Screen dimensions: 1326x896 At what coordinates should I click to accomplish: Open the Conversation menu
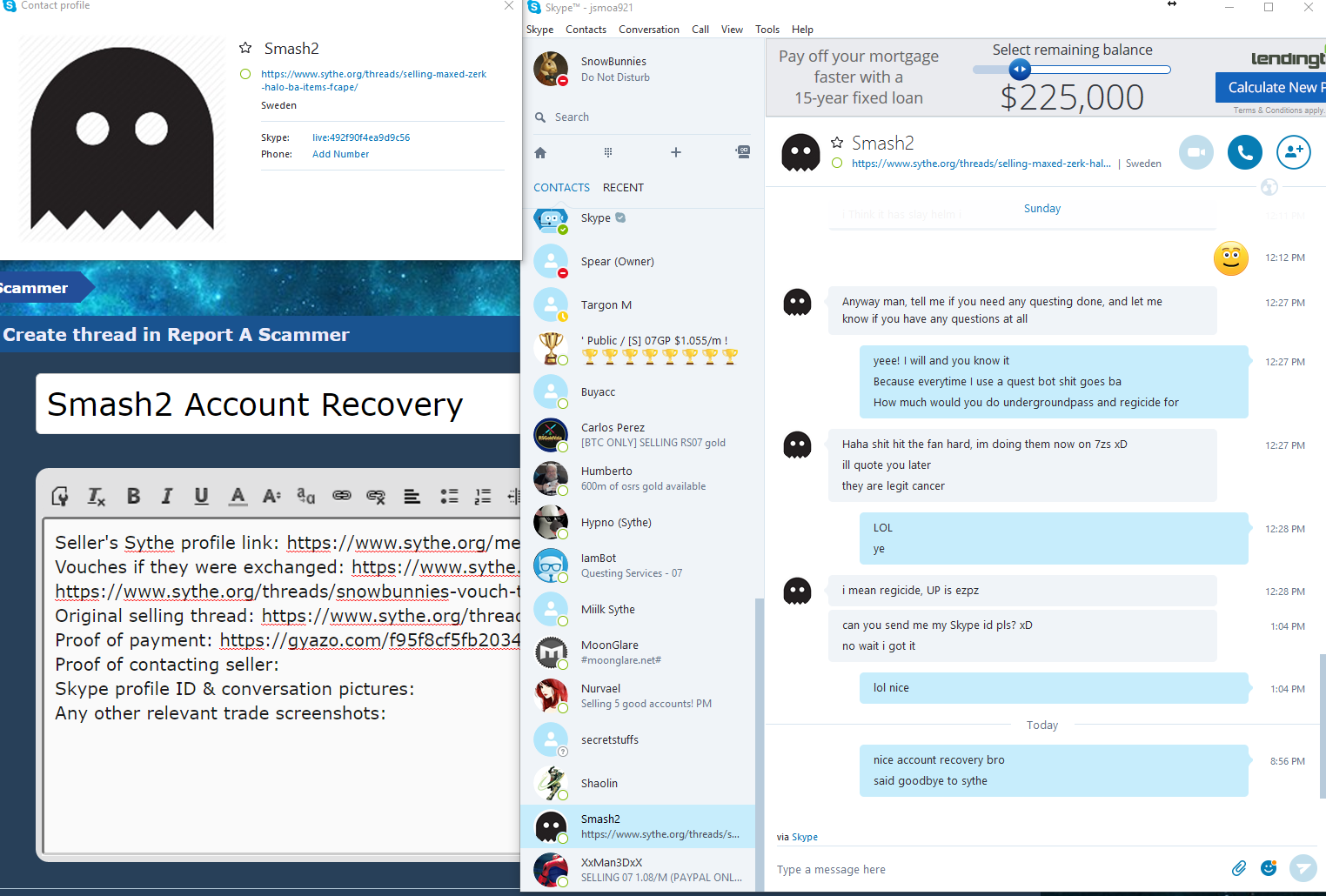coord(649,30)
